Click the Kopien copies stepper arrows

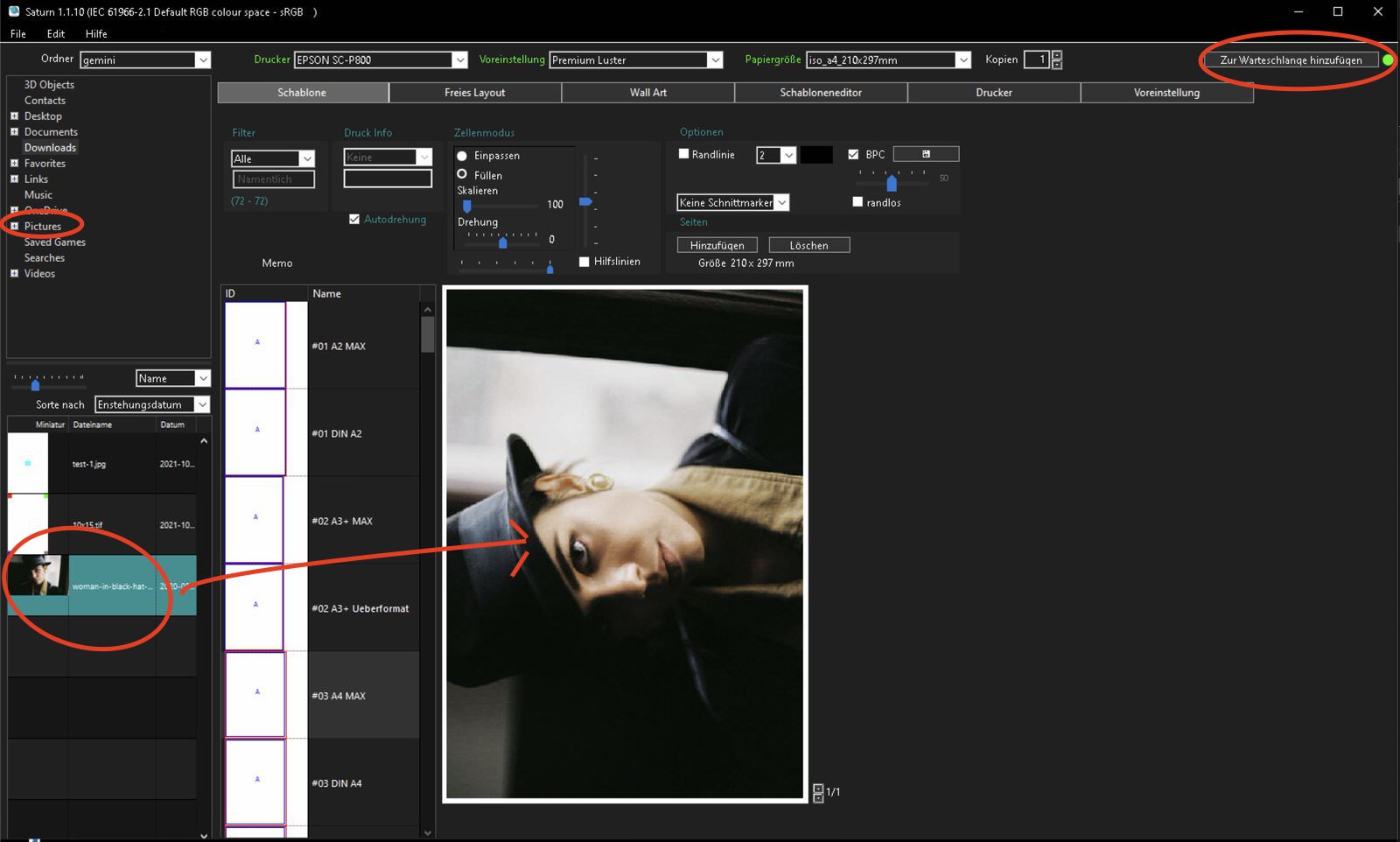coord(1057,60)
